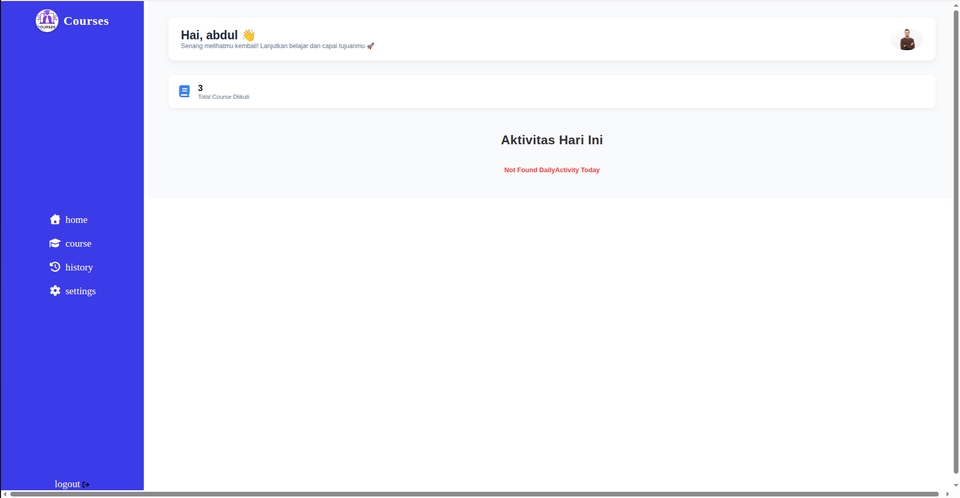Click the graduation cap course icon

pos(55,243)
